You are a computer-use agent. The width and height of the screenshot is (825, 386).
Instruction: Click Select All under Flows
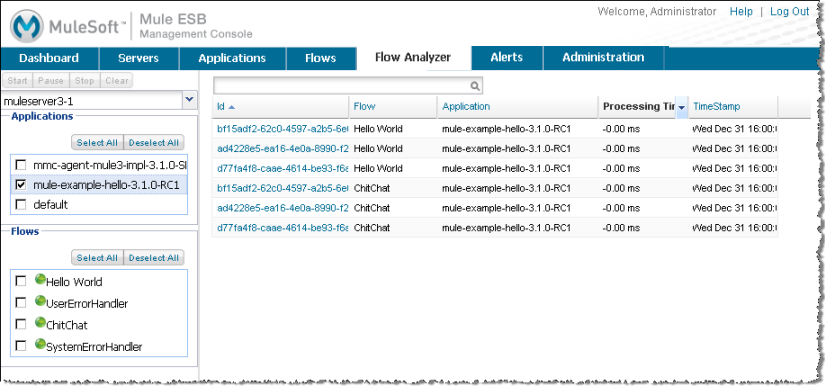(97, 258)
